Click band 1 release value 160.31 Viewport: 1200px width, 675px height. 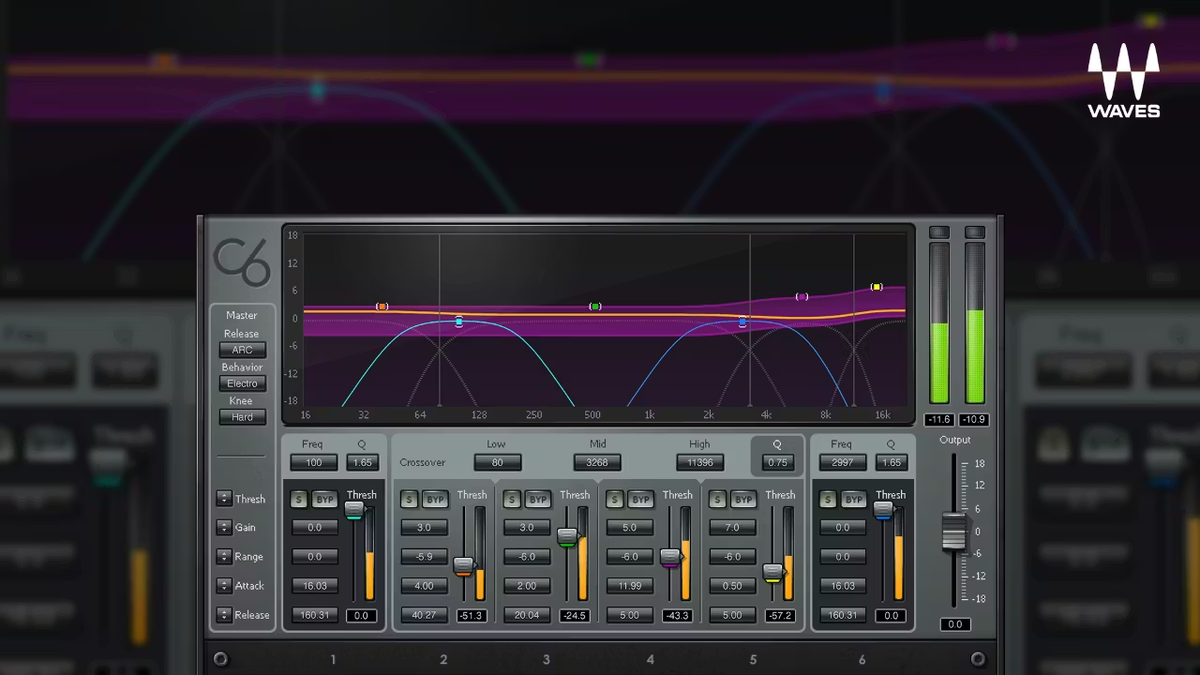[x=315, y=615]
